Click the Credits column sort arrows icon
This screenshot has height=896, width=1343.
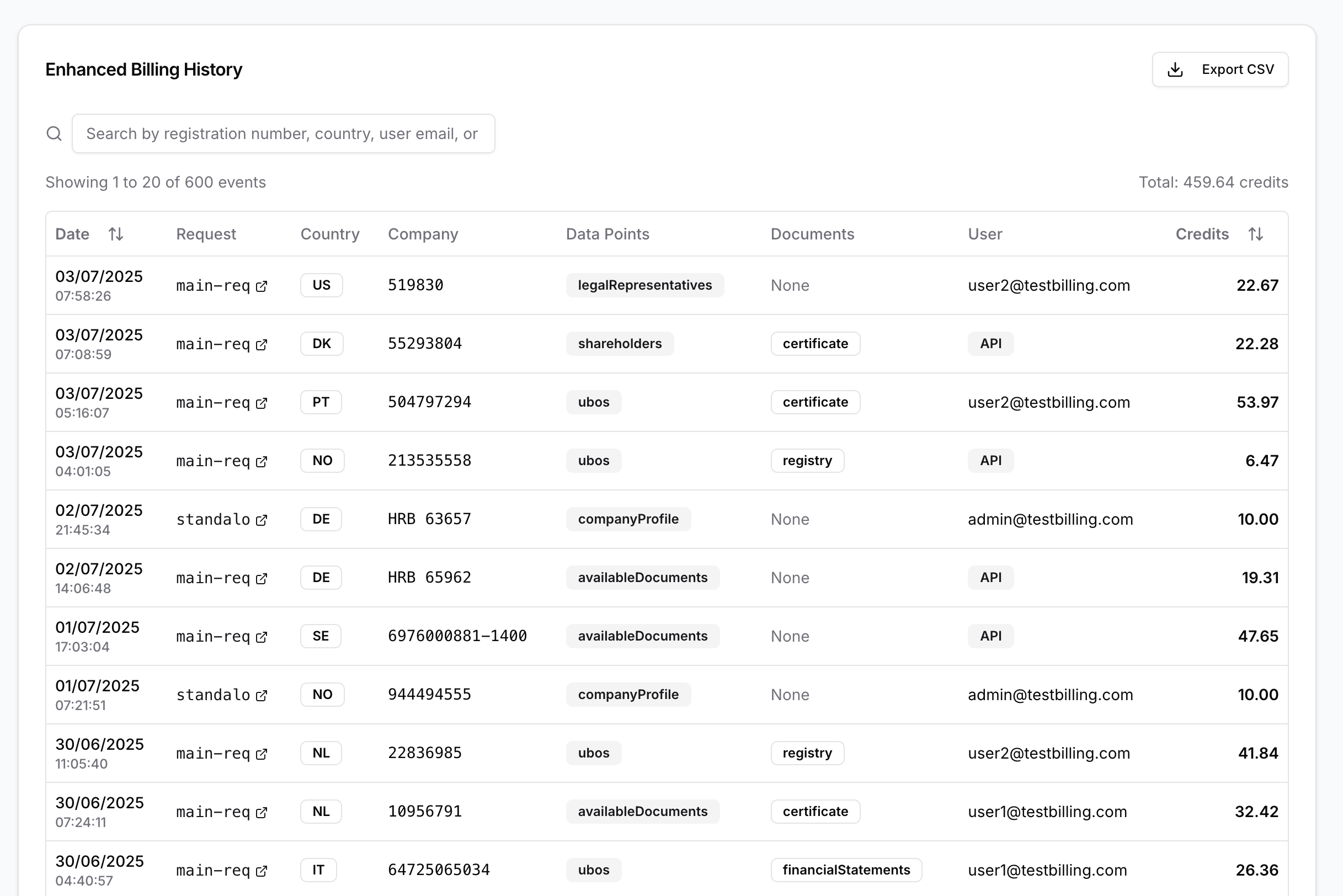1256,234
